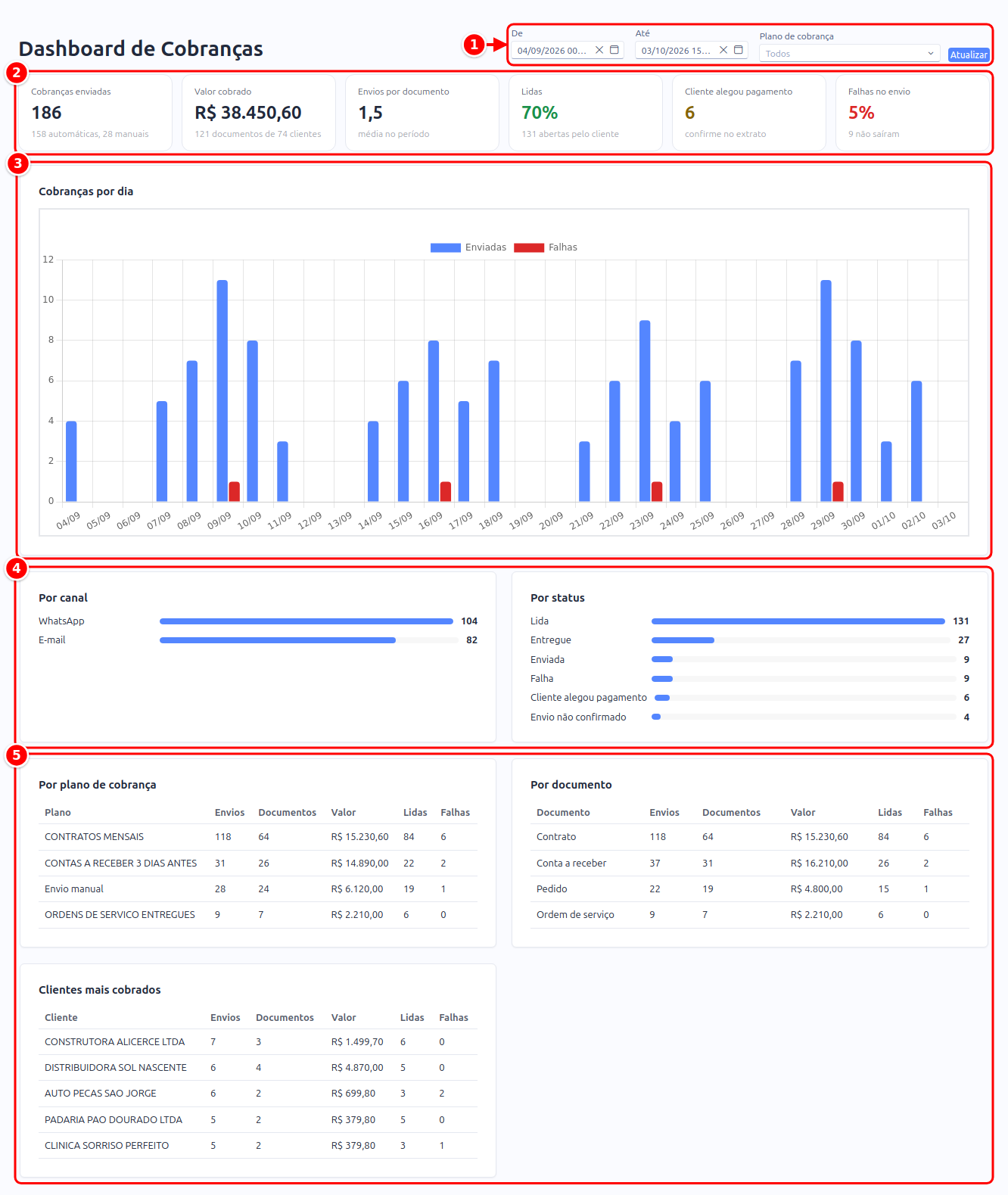Image resolution: width=1008 pixels, height=1195 pixels.
Task: Click the Lidas 70% metric
Action: coord(540,113)
